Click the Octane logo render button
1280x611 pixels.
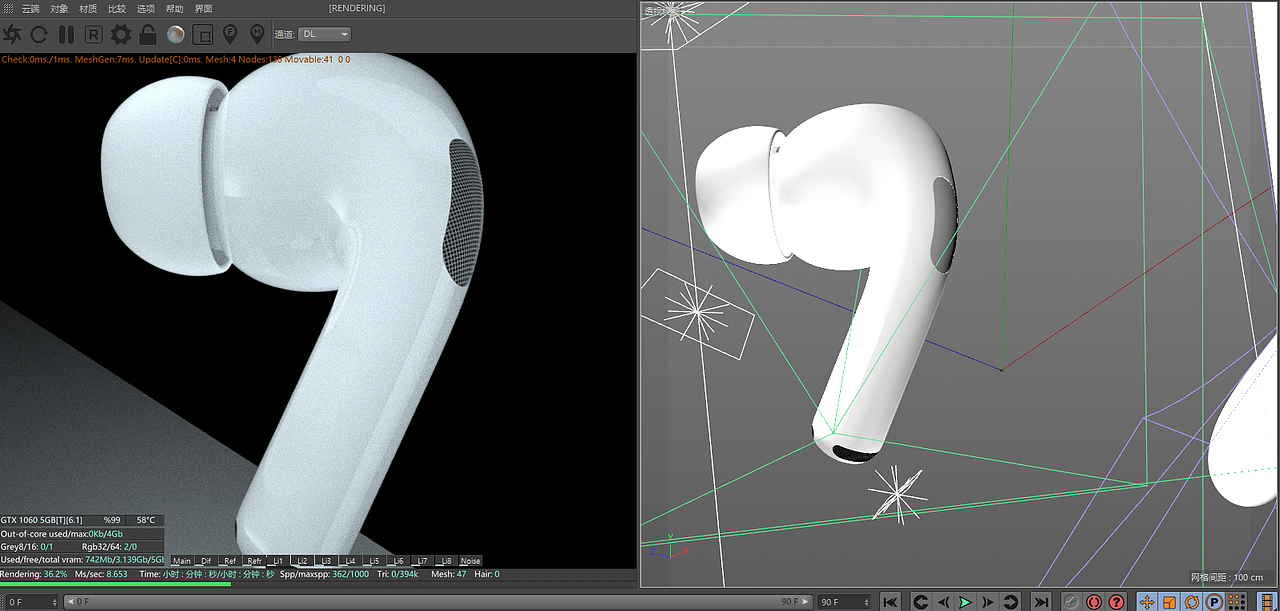pos(11,34)
